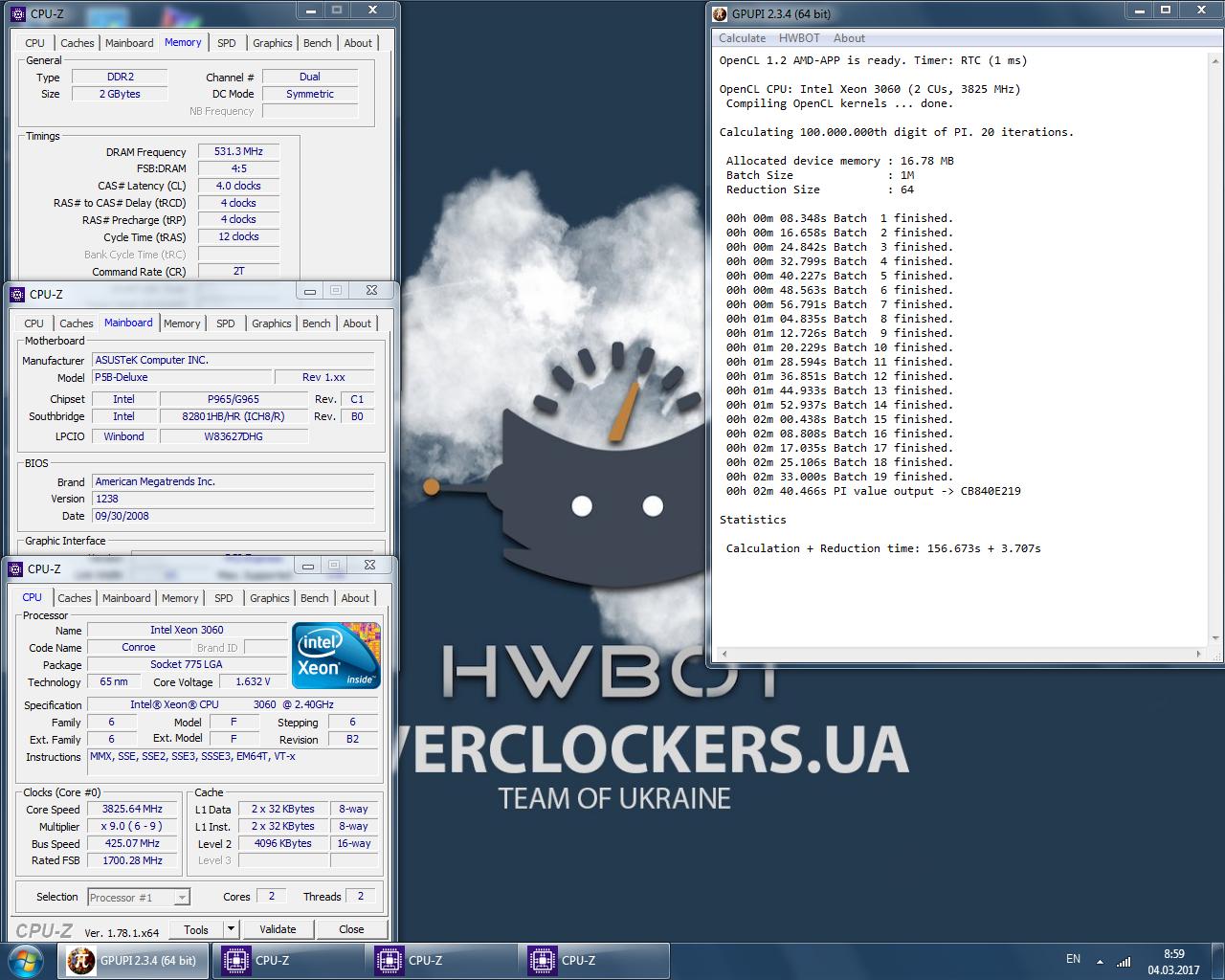Open Bench tab in top CPU-Z window
Image resolution: width=1225 pixels, height=980 pixels.
317,43
